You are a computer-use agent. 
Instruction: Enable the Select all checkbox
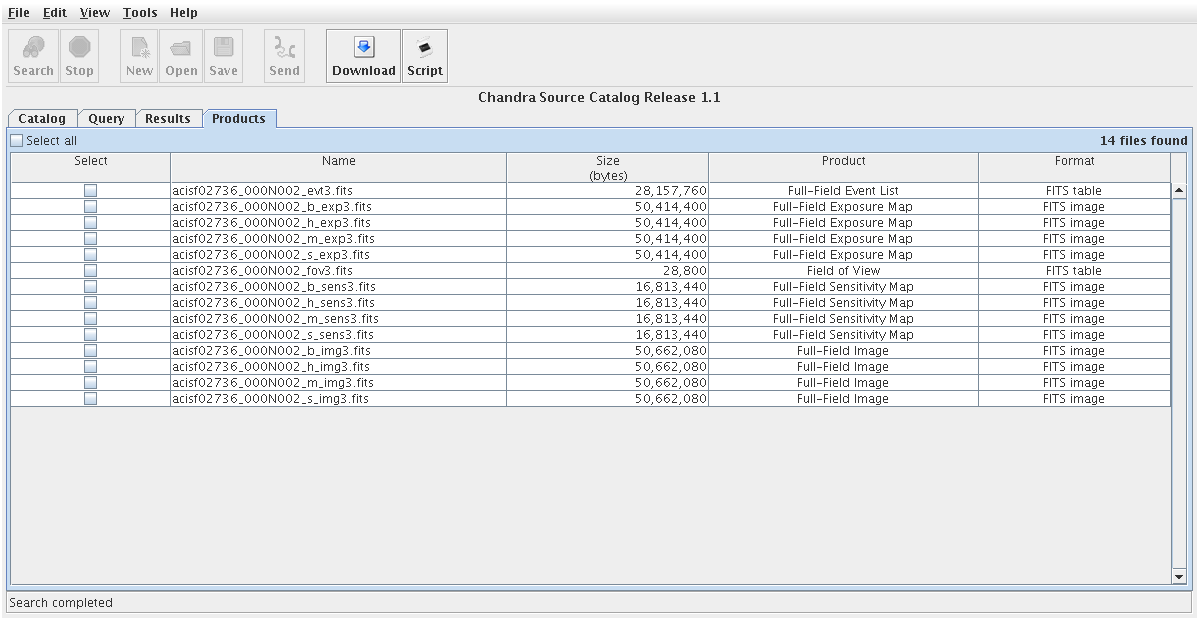click(x=17, y=141)
